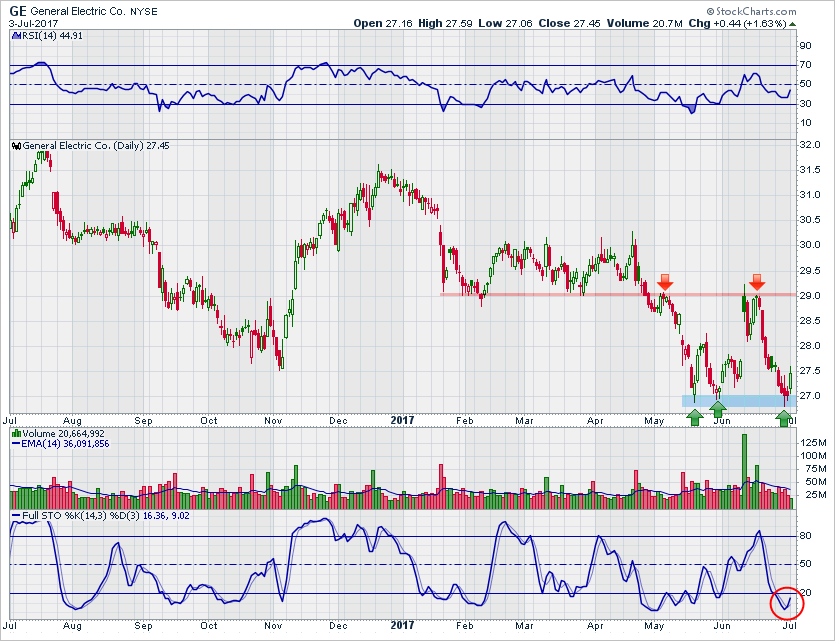Click the 27.0 price axis label
835x641 pixels.
click(809, 396)
